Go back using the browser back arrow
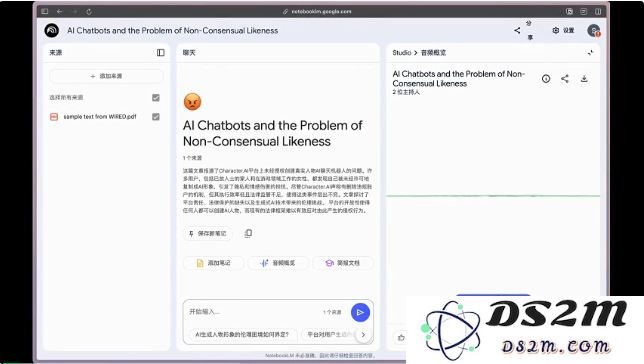 coord(60,12)
